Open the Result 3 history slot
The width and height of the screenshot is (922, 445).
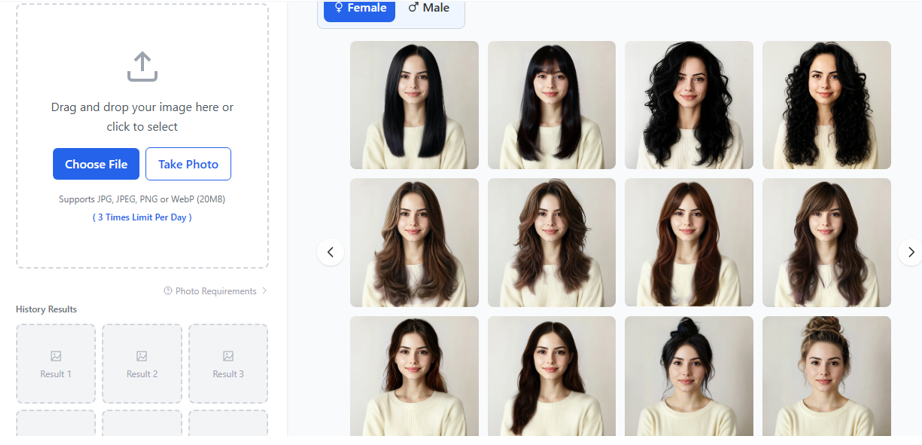[x=228, y=364]
